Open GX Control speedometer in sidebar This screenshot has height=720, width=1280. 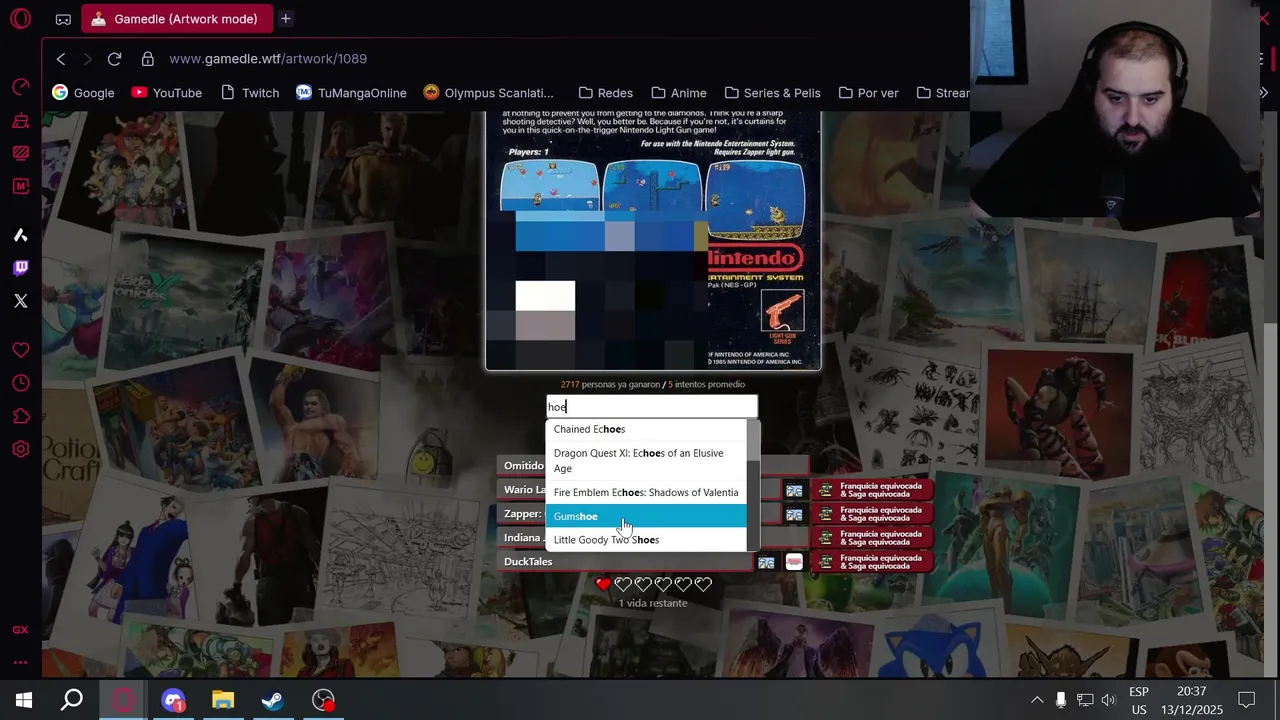tap(20, 88)
